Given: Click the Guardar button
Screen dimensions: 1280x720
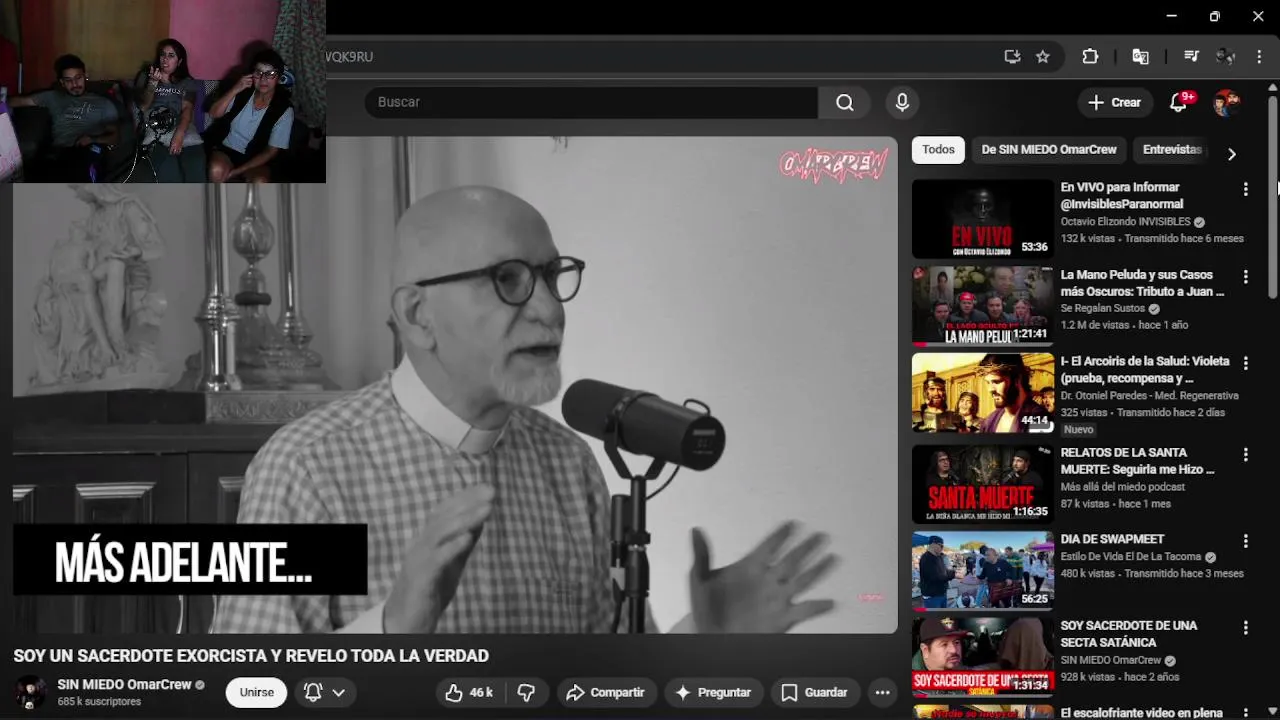Looking at the screenshot, I should coord(814,692).
